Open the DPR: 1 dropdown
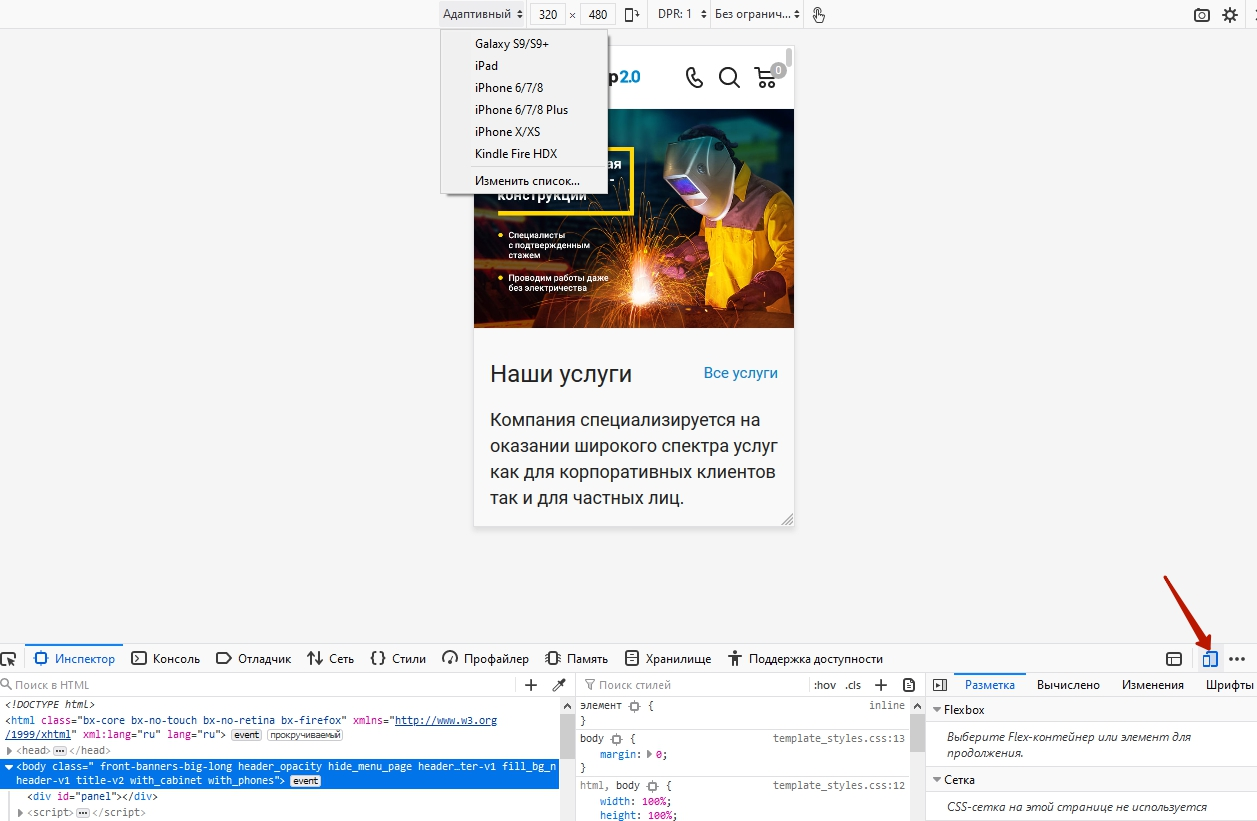This screenshot has width=1257, height=821. click(x=683, y=14)
